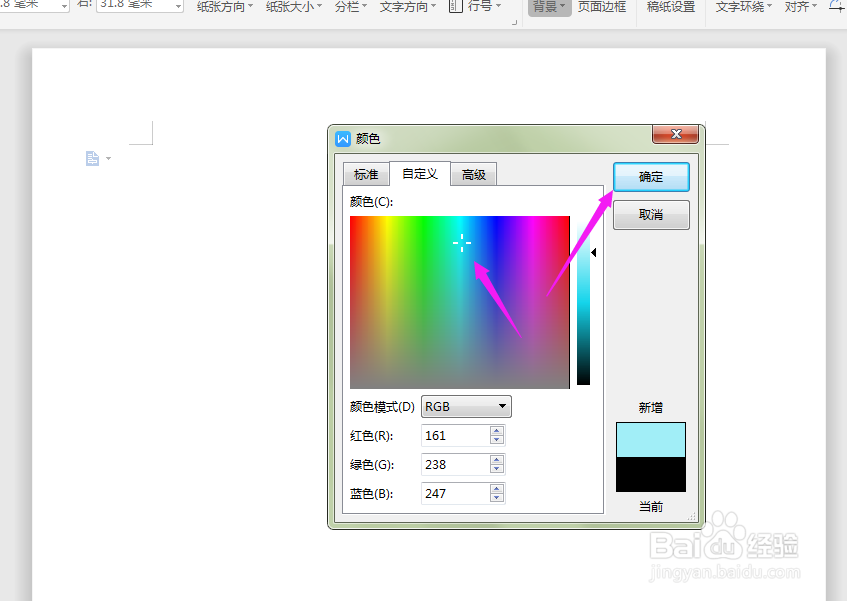847x601 pixels.
Task: Open the 对齐 align dropdown
Action: coord(801,7)
